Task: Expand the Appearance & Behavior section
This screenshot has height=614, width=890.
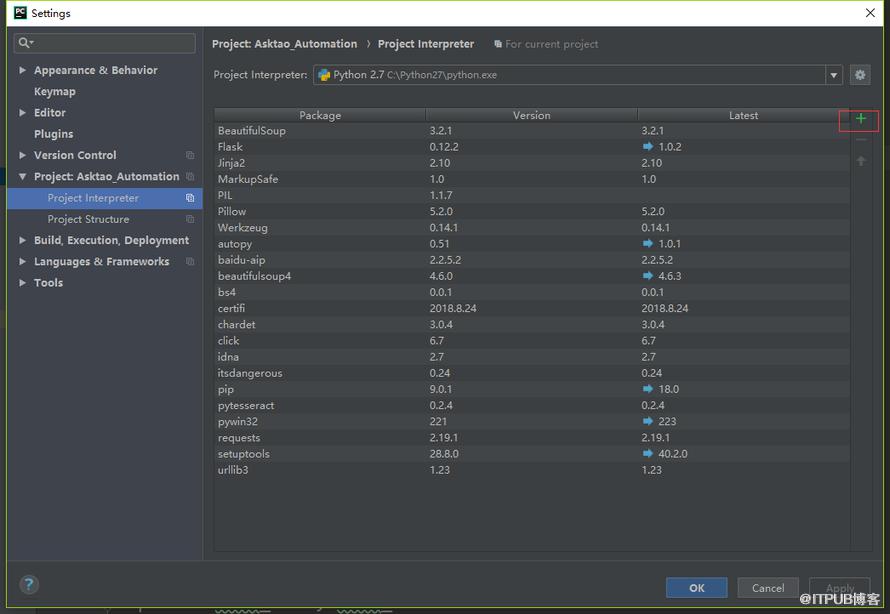Action: 22,70
